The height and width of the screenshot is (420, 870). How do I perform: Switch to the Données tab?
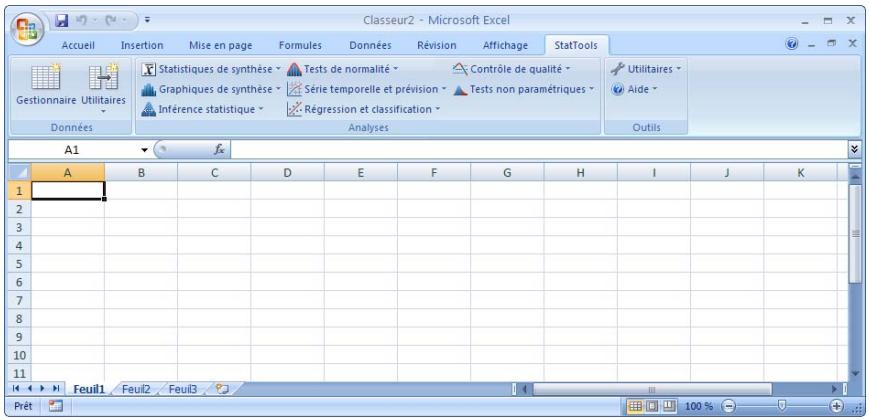370,45
